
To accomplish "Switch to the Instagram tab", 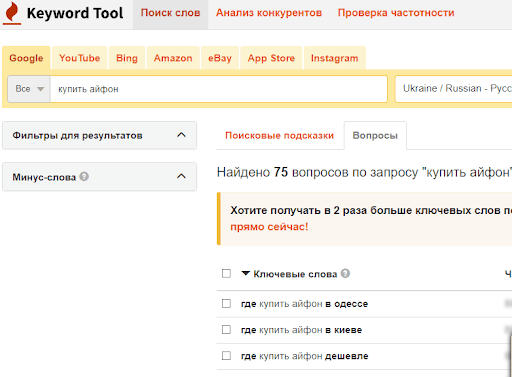I will pyautogui.click(x=335, y=58).
